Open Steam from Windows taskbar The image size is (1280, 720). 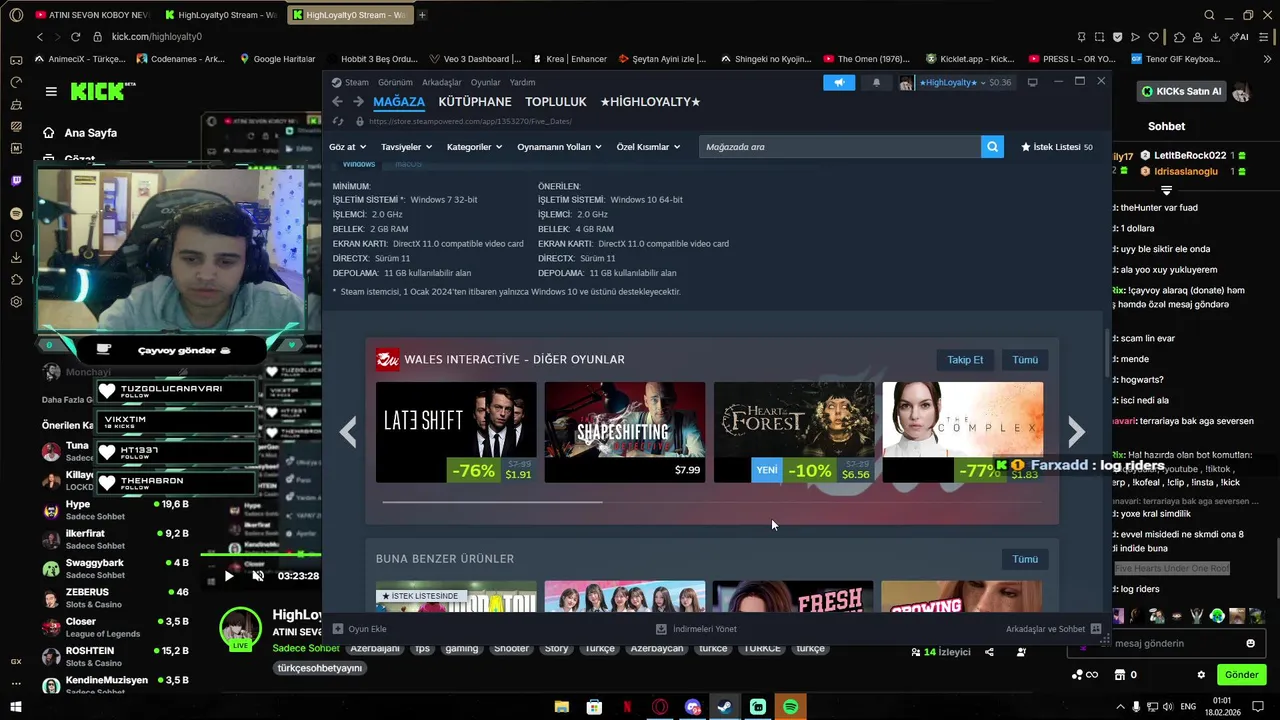pyautogui.click(x=725, y=707)
